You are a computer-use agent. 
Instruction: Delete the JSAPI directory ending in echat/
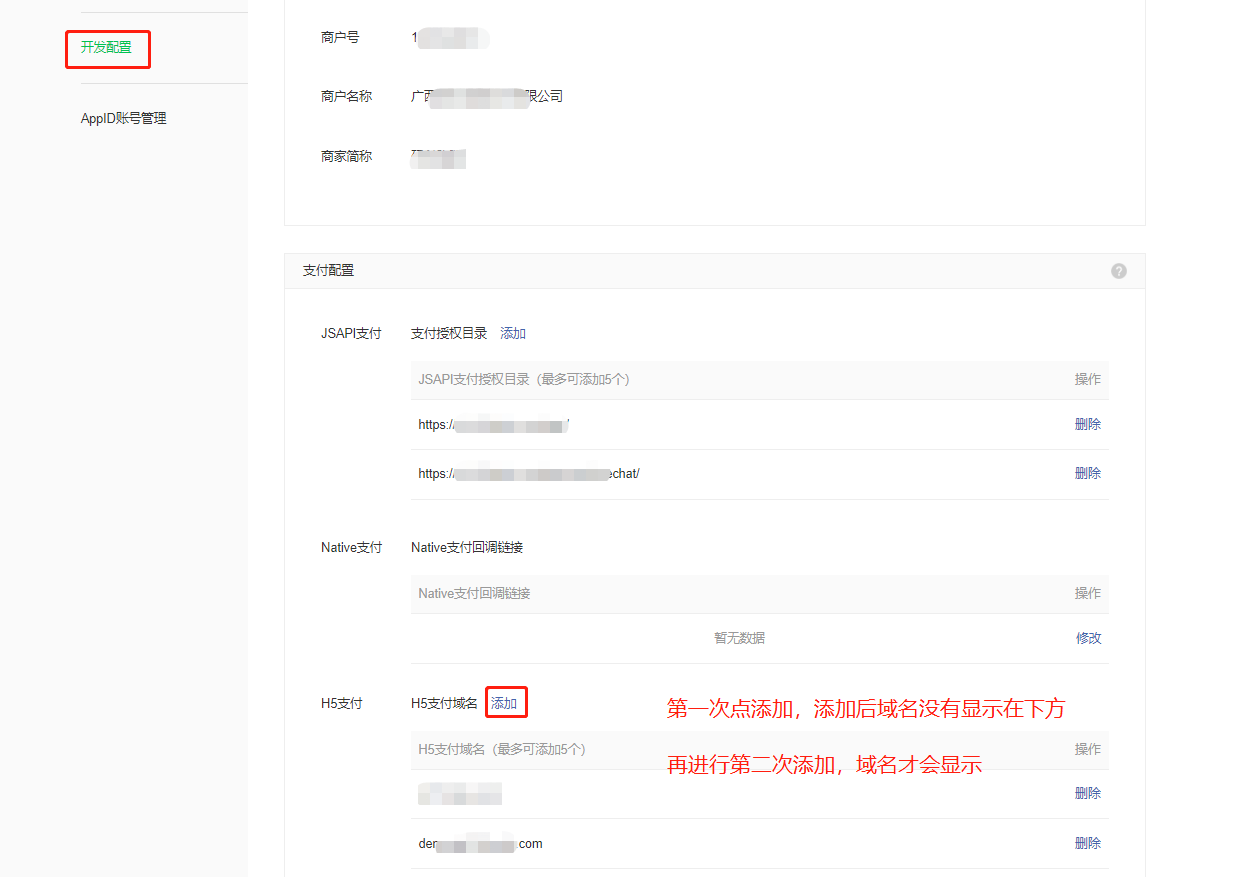coord(1088,473)
